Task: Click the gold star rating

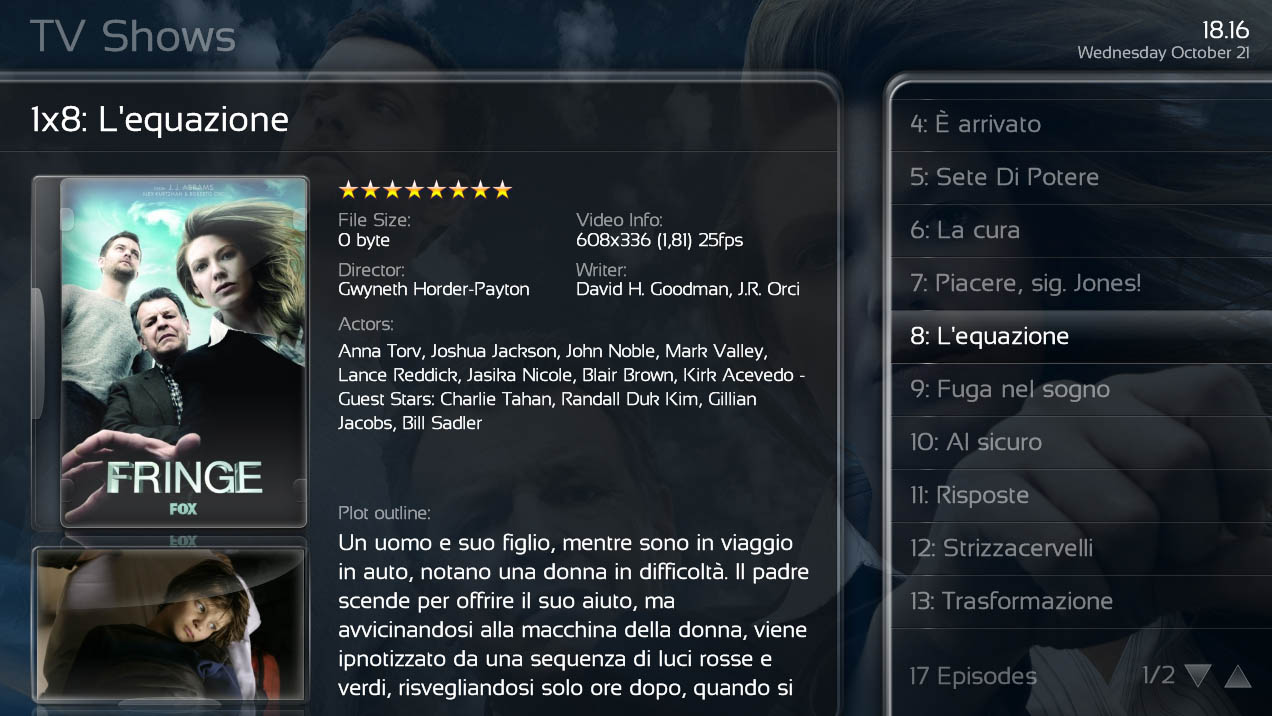Action: click(425, 189)
